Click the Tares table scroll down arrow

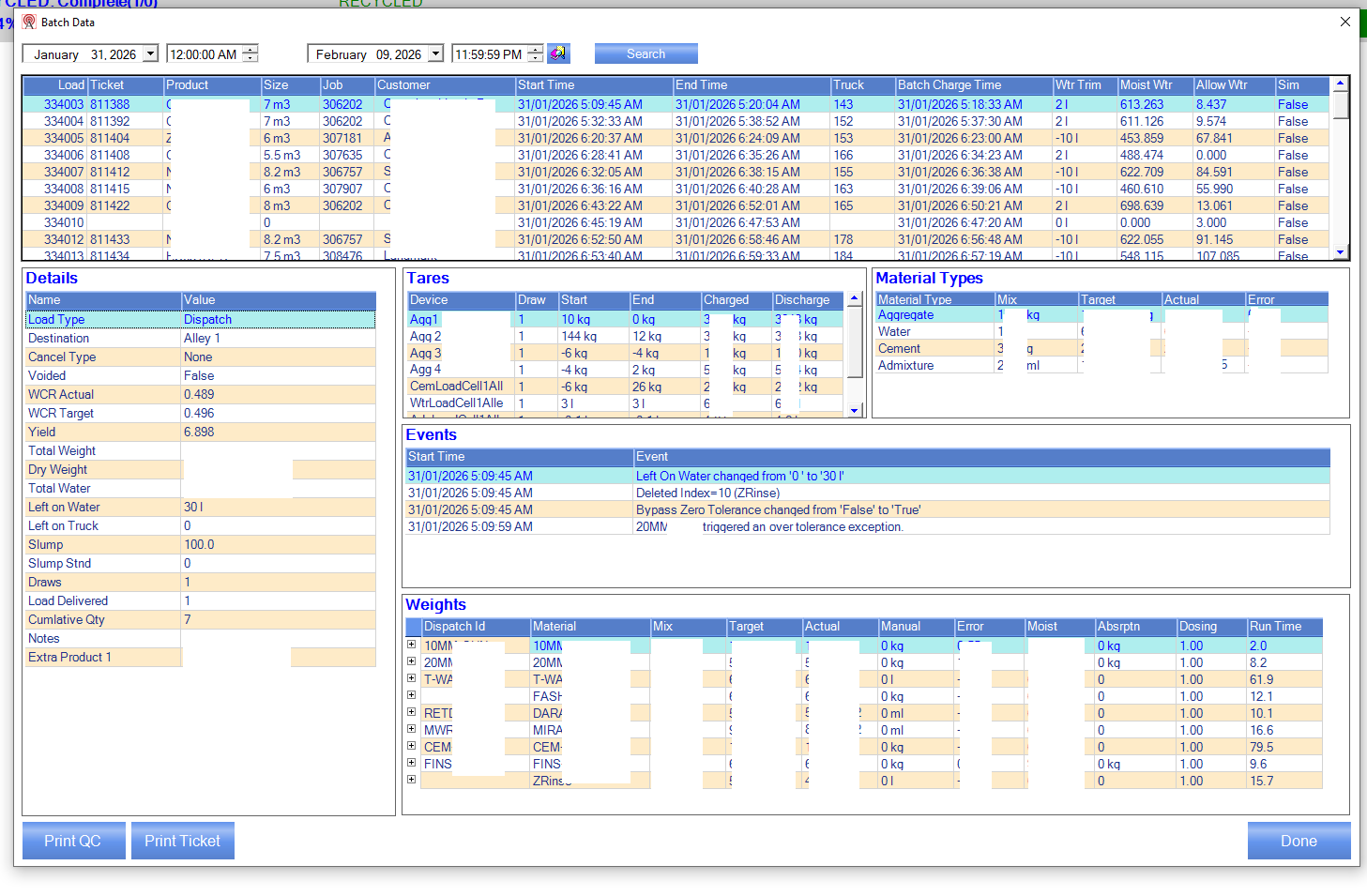[x=854, y=410]
